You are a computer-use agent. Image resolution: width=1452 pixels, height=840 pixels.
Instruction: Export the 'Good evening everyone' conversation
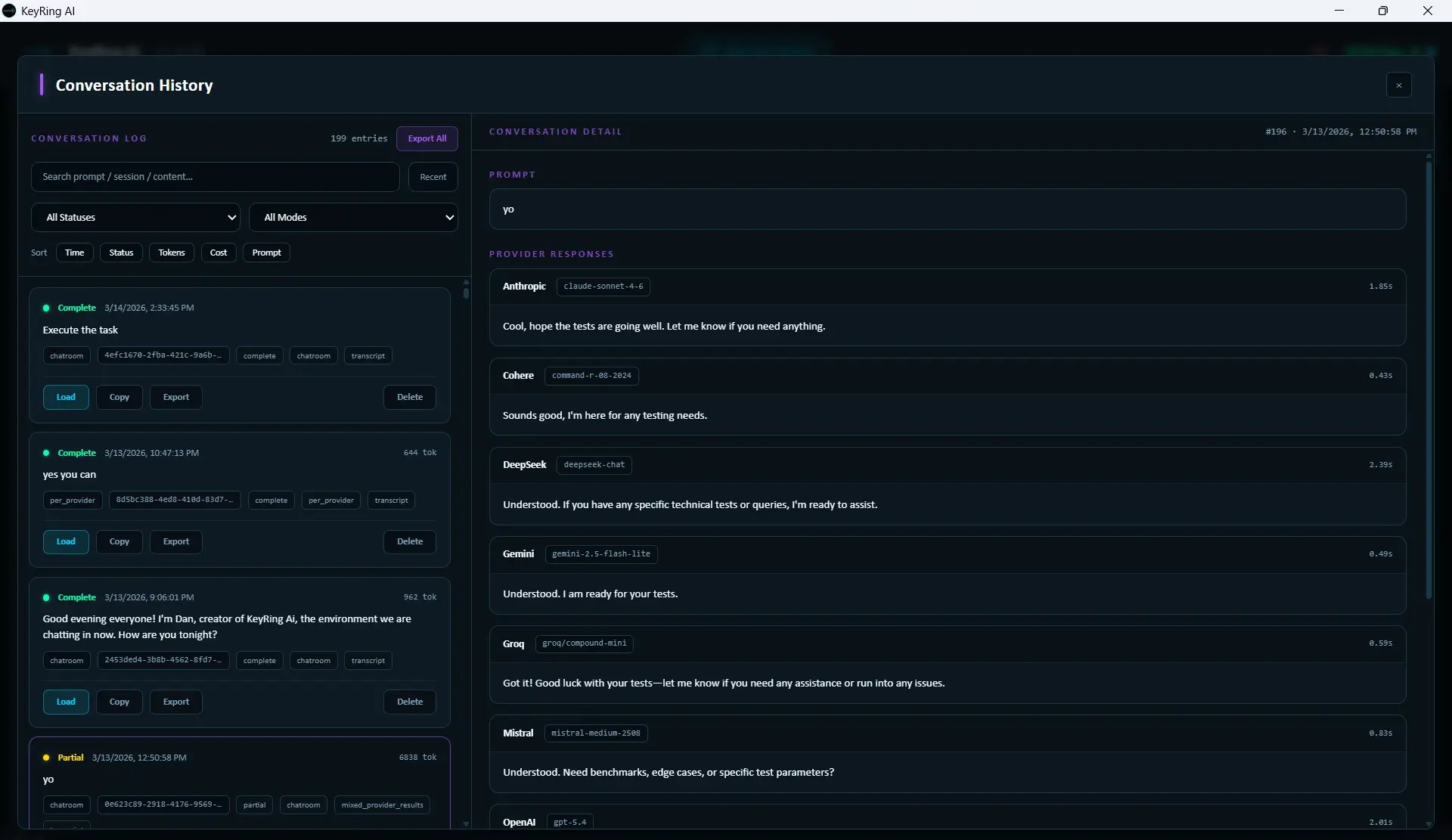(x=176, y=702)
